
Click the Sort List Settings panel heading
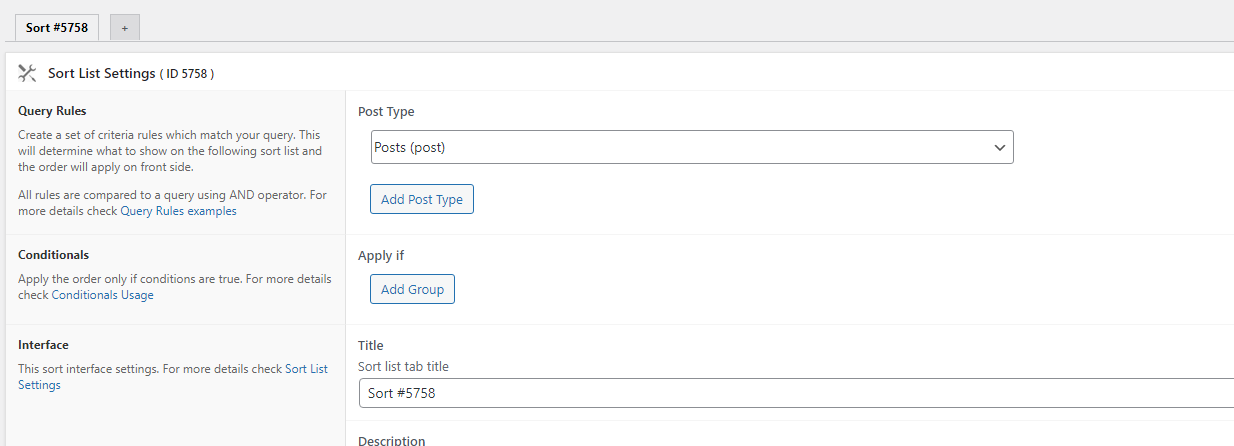[101, 73]
